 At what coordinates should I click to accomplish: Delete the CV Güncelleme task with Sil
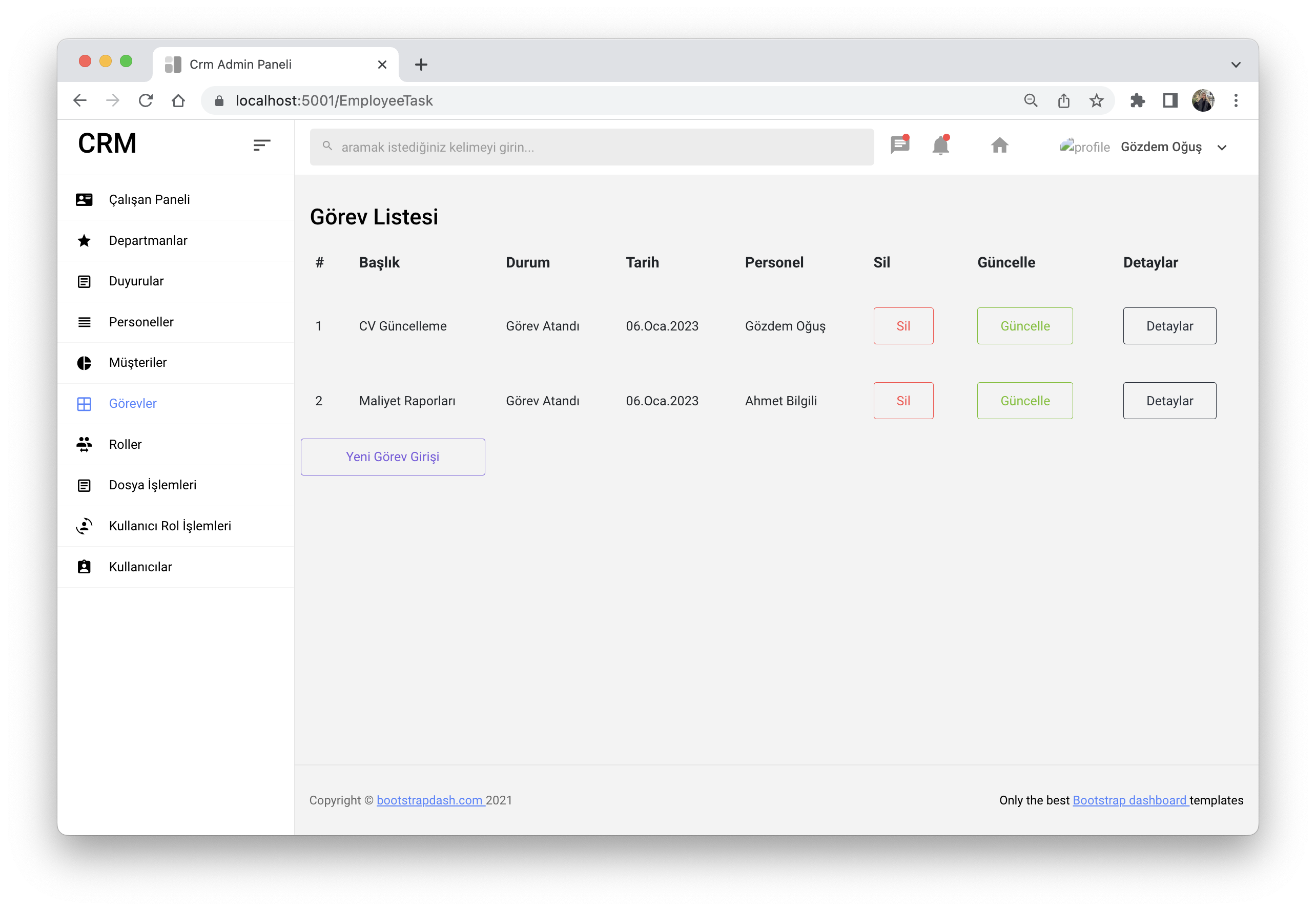(903, 326)
